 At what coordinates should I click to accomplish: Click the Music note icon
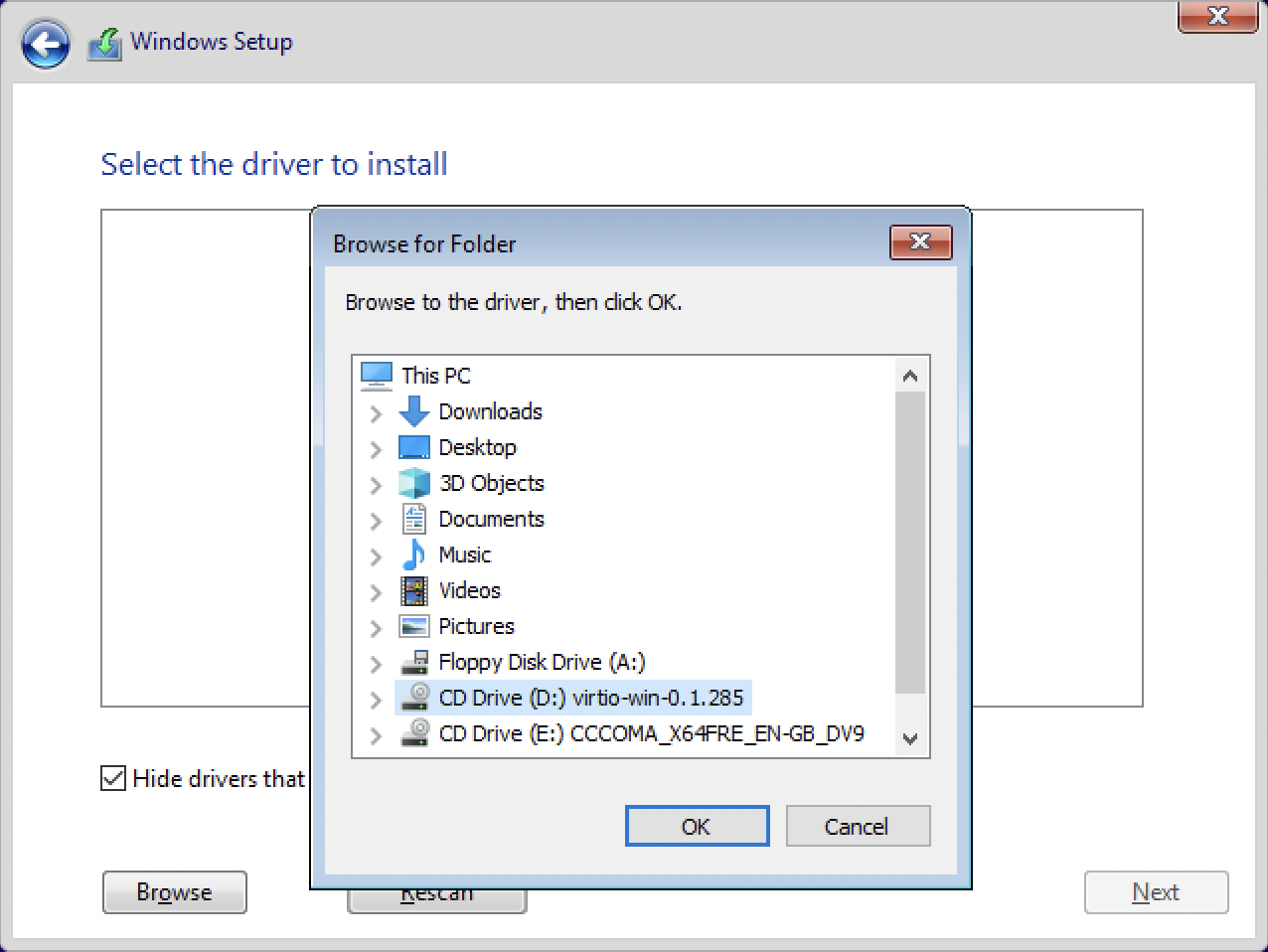point(414,555)
